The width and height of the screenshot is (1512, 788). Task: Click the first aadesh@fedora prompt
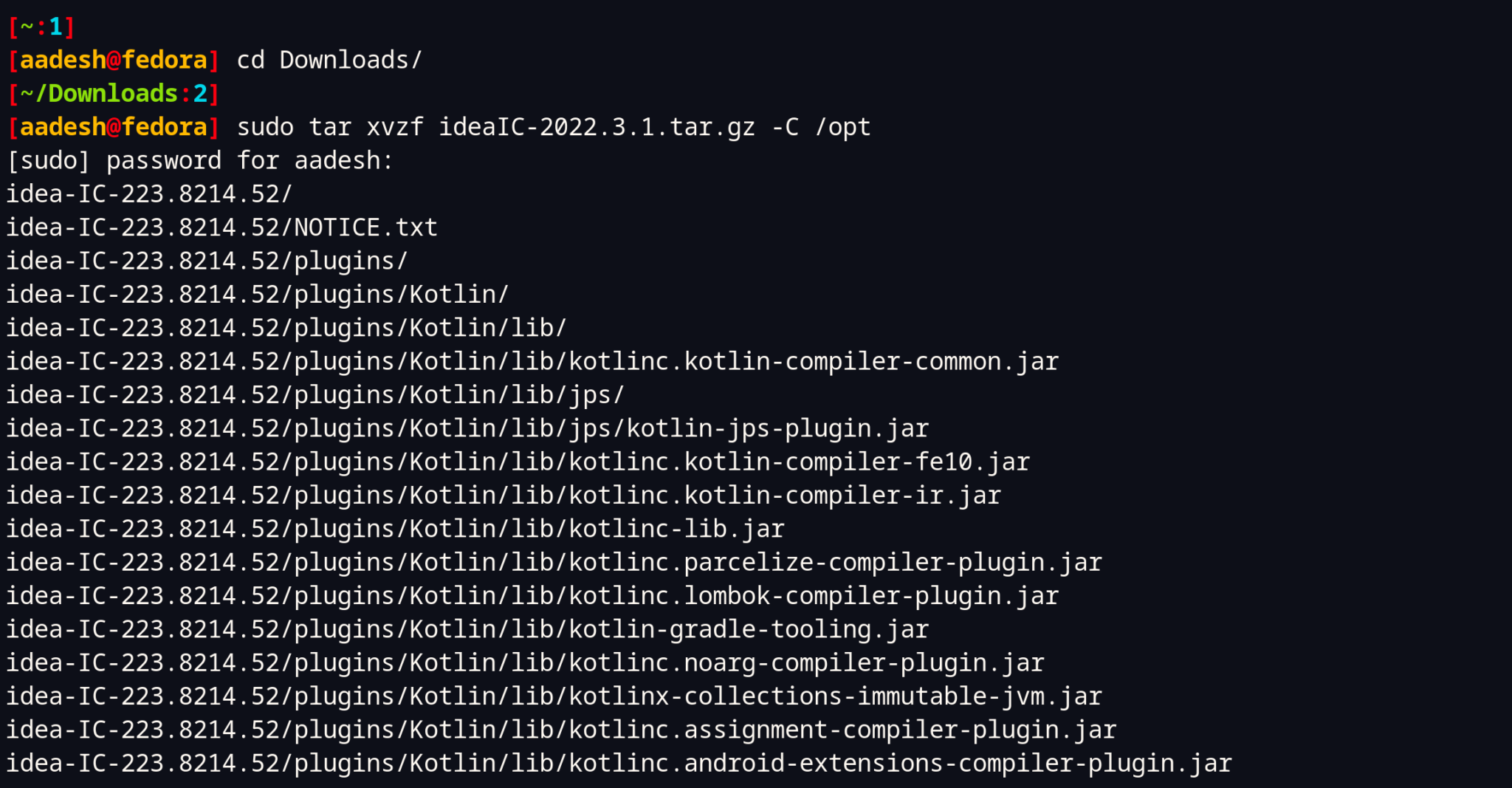point(114,60)
